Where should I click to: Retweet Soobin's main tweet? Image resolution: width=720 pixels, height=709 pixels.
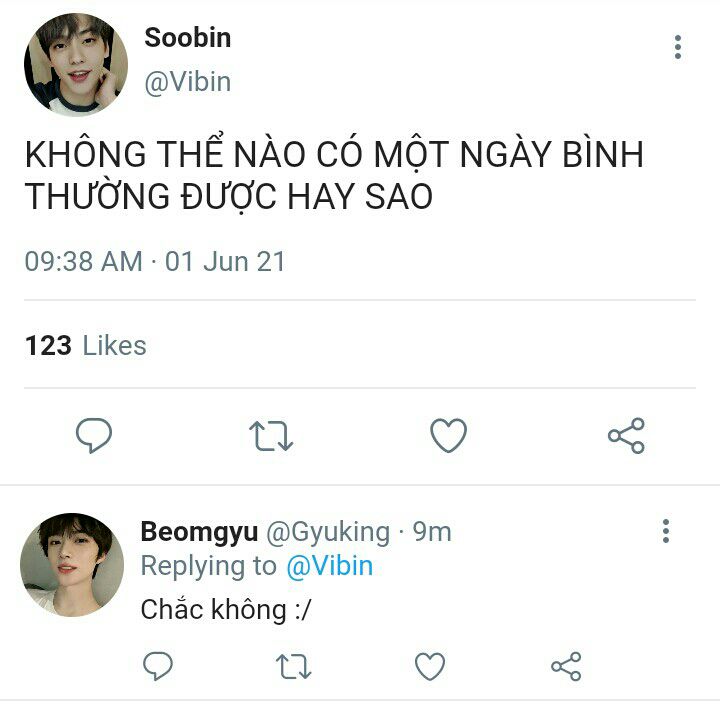(x=271, y=436)
